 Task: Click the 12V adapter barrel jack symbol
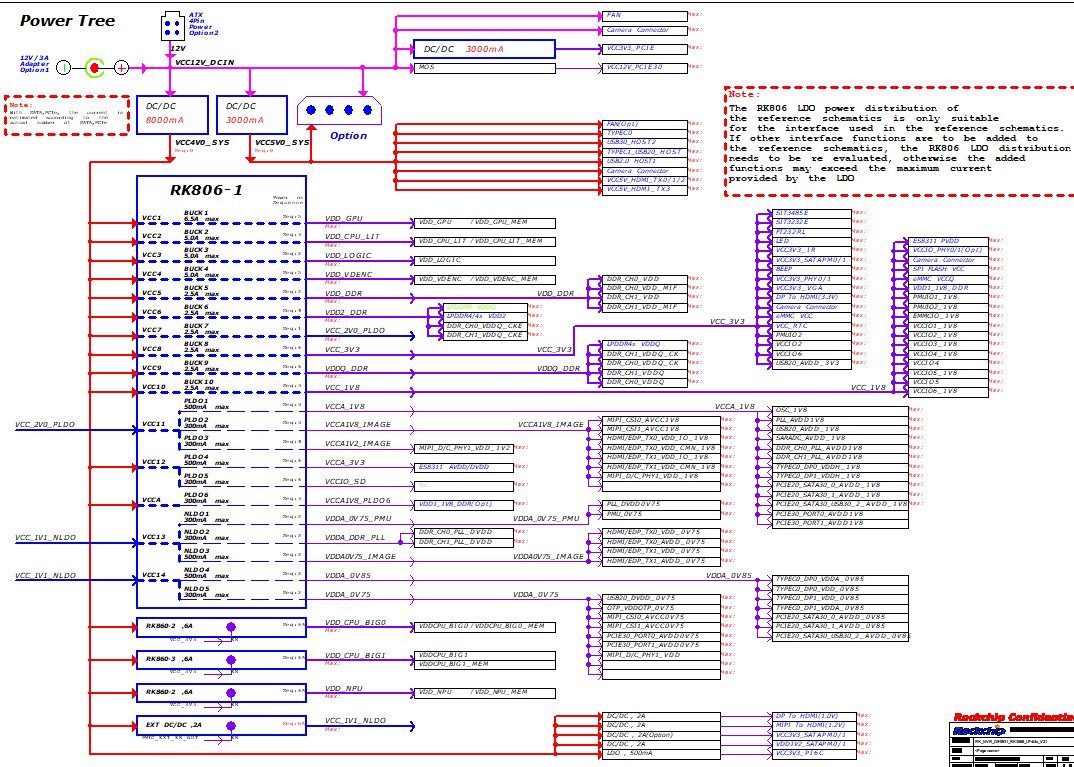point(94,67)
